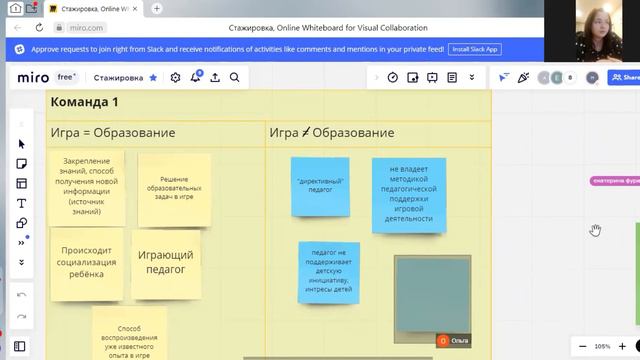
Task: Select the Text tool
Action: (x=22, y=203)
